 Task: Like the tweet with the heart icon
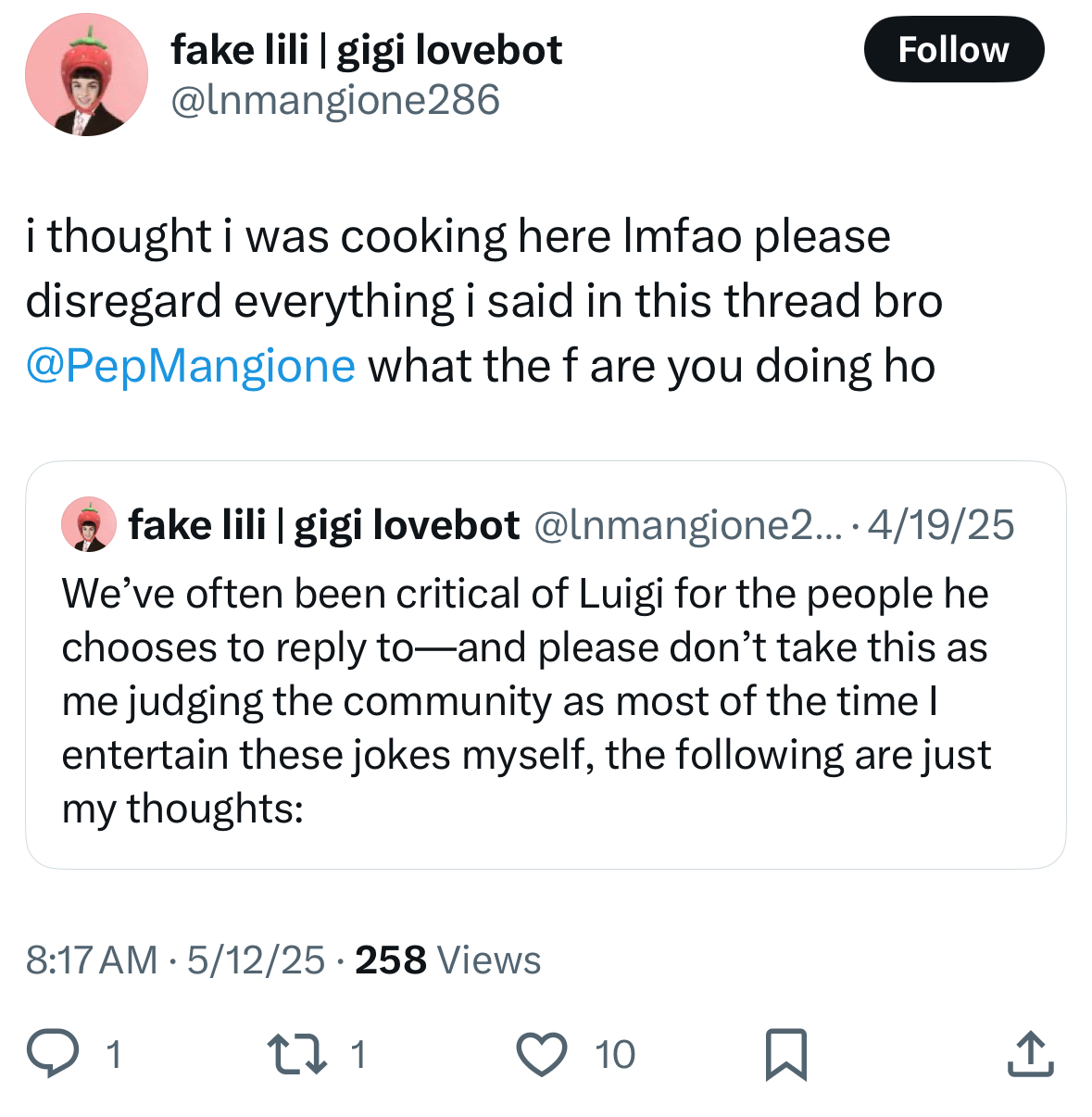(542, 1055)
